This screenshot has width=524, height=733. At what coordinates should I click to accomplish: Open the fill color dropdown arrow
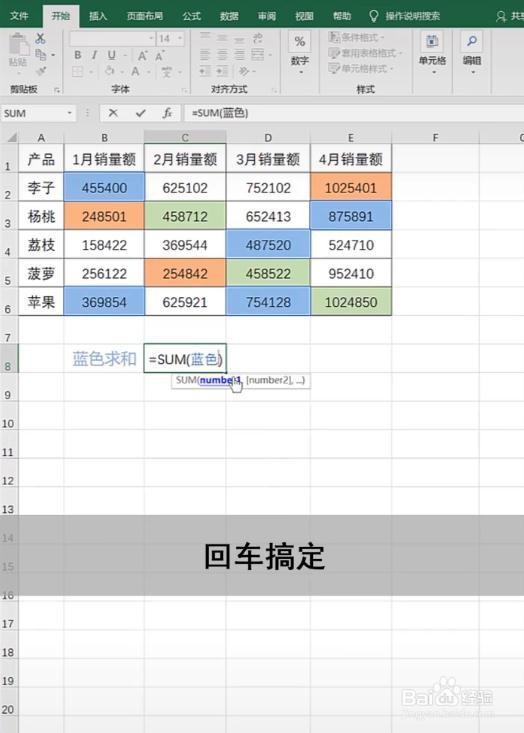(122, 72)
